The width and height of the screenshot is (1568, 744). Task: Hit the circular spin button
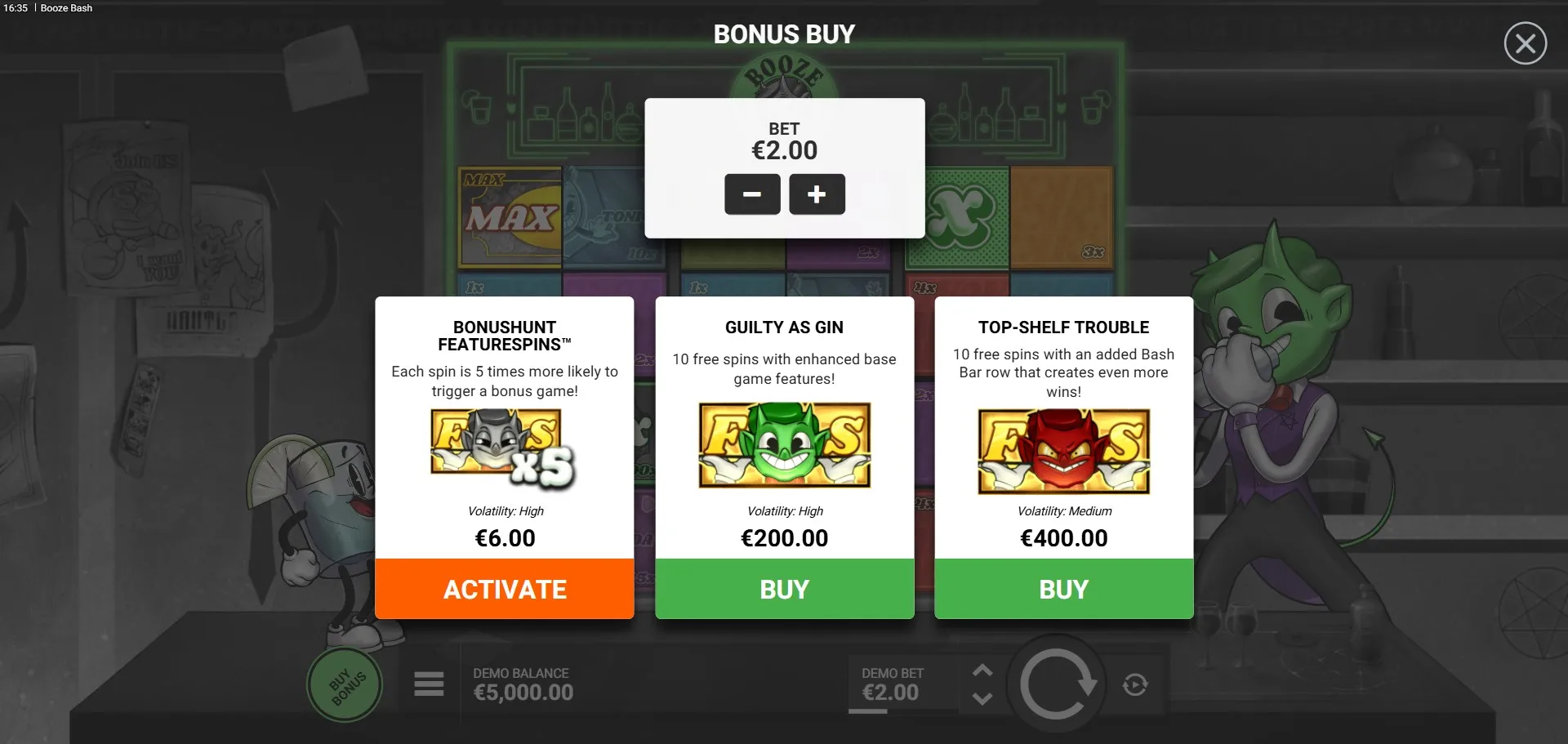1056,684
